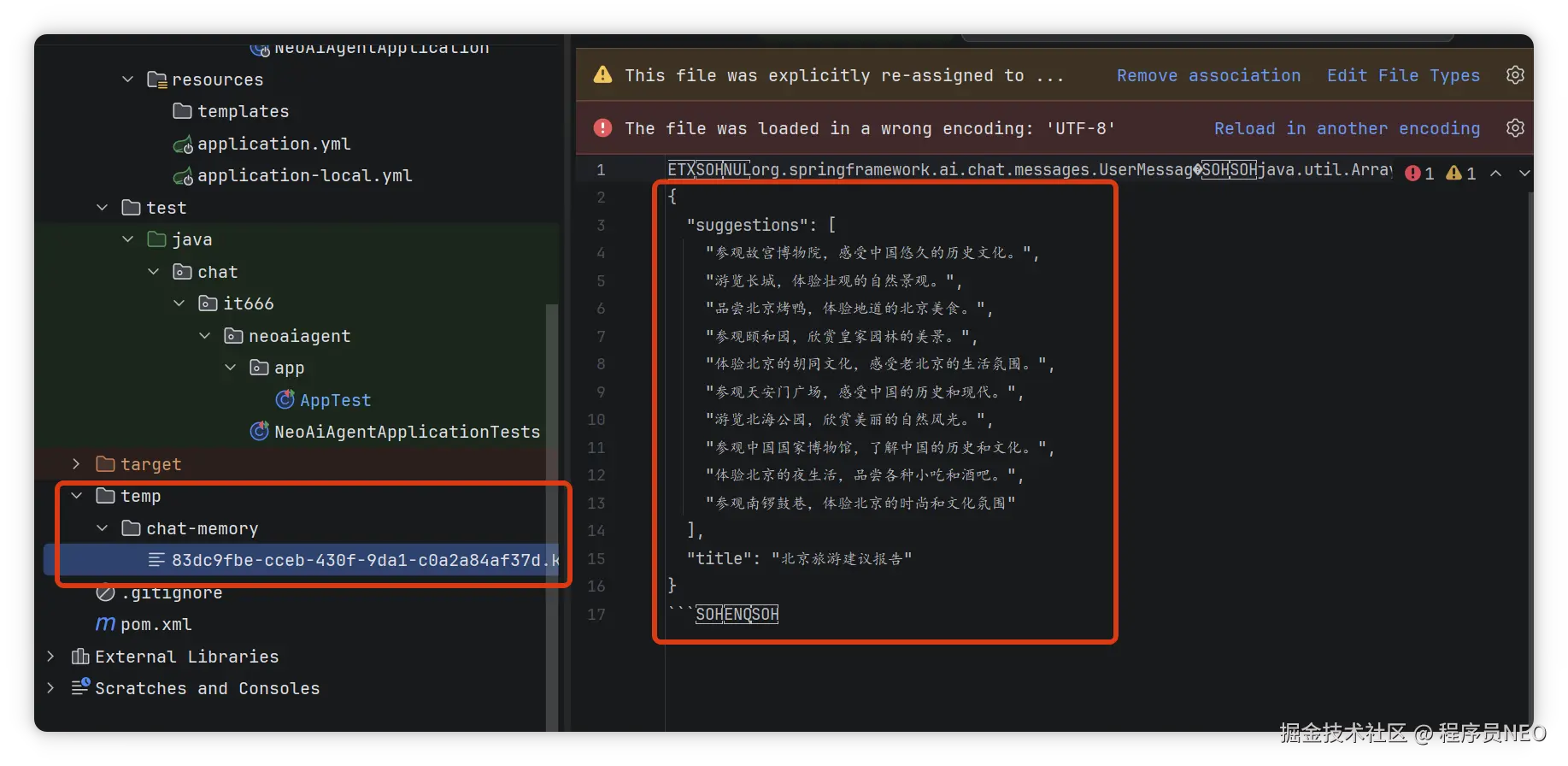Click Edit File Types link

tap(1403, 75)
